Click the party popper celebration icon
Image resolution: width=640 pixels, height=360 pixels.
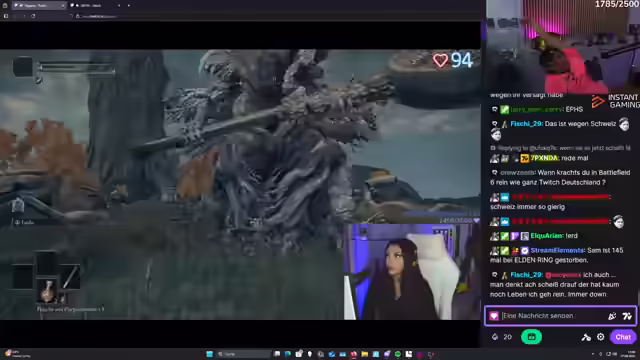612,316
